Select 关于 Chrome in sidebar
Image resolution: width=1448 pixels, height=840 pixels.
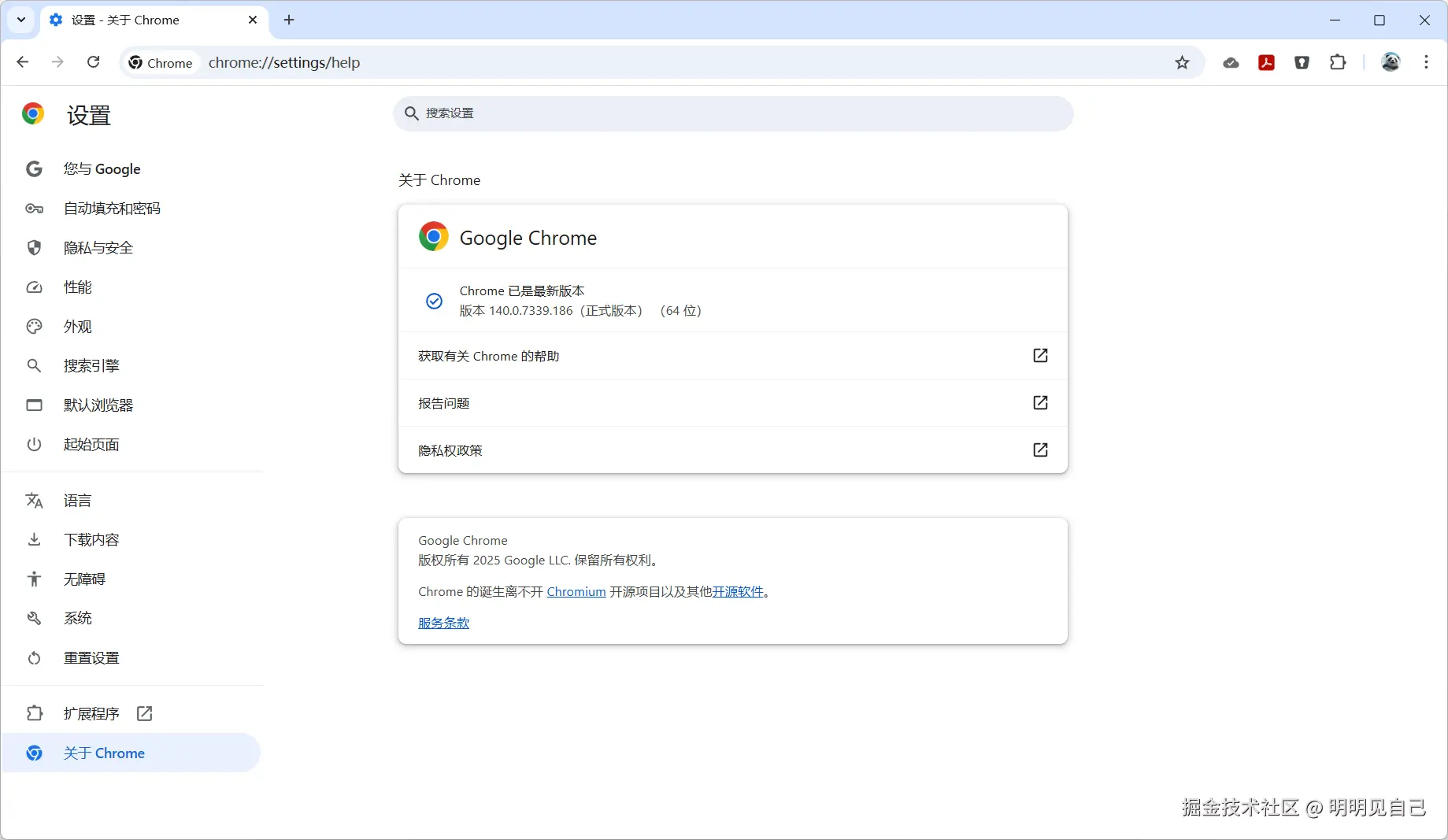pyautogui.click(x=131, y=753)
